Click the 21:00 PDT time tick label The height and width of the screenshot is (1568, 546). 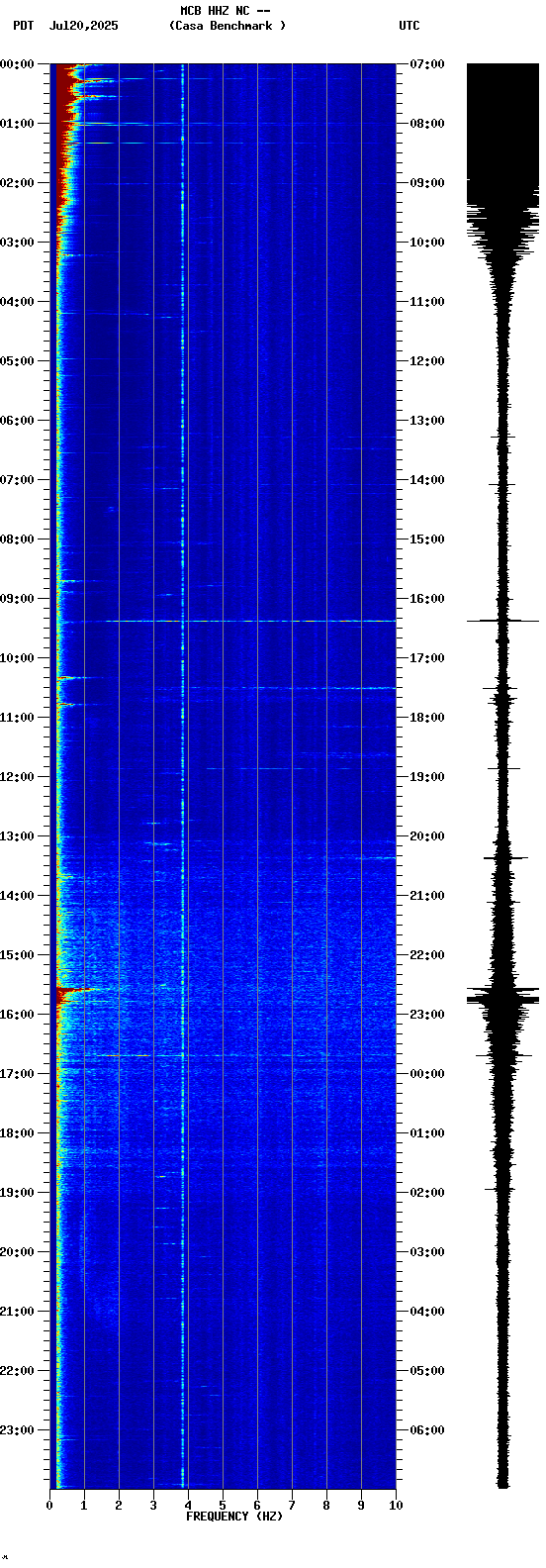pos(18,1312)
